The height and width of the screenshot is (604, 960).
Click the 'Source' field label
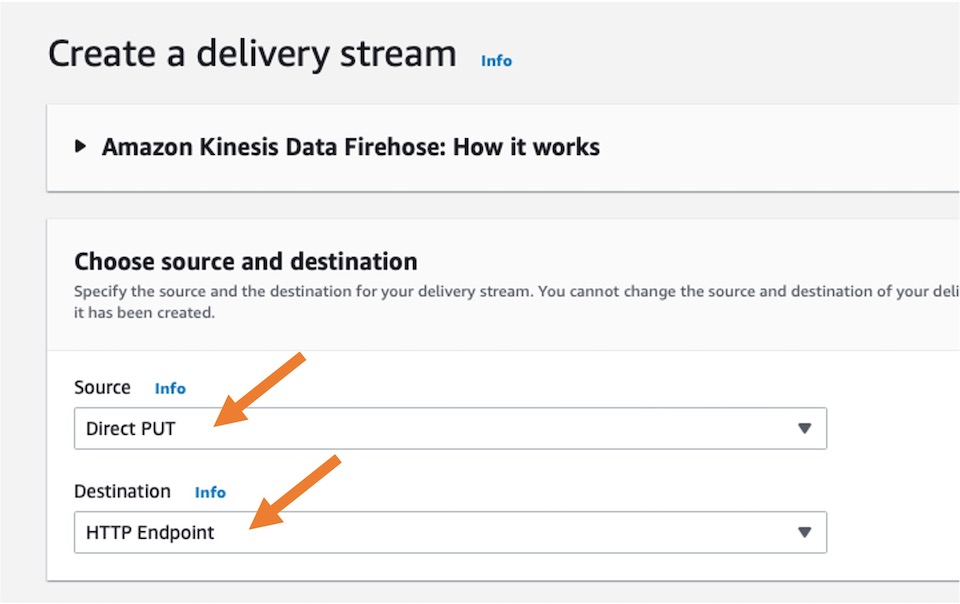click(102, 387)
